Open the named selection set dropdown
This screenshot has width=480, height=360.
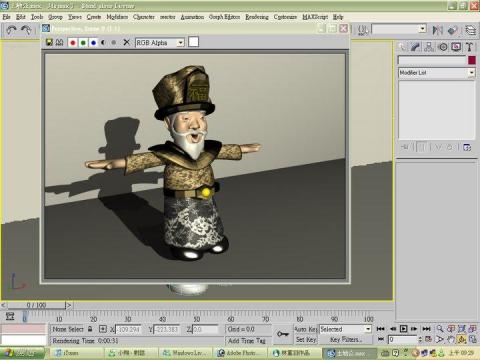[x=422, y=29]
